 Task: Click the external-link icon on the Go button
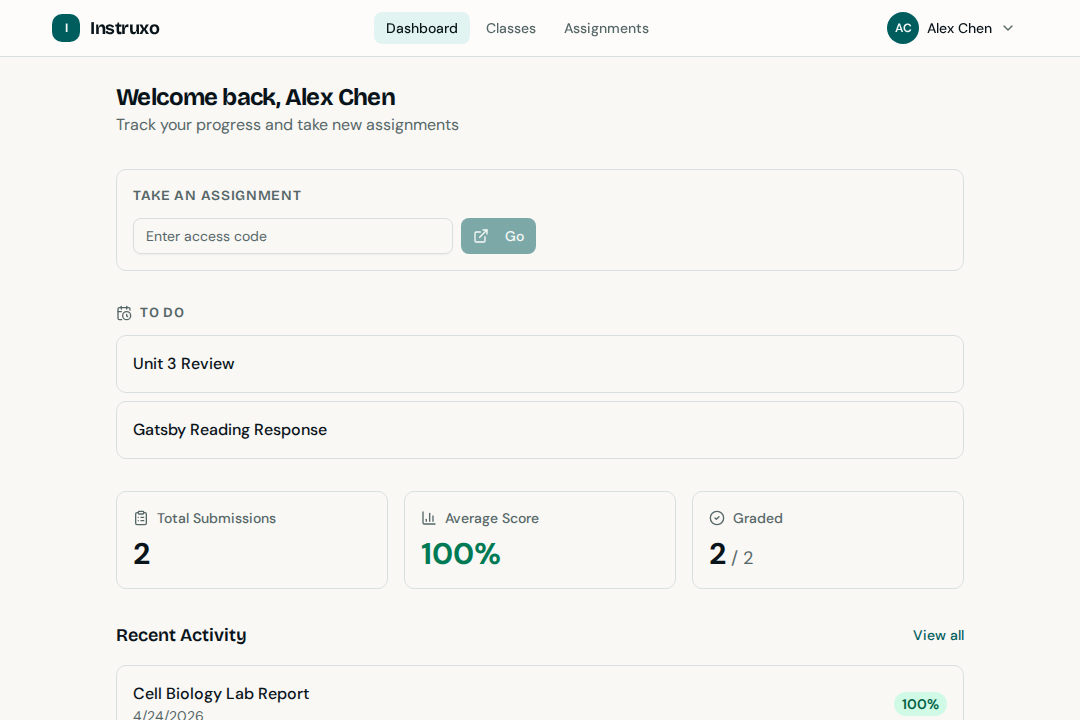(481, 236)
